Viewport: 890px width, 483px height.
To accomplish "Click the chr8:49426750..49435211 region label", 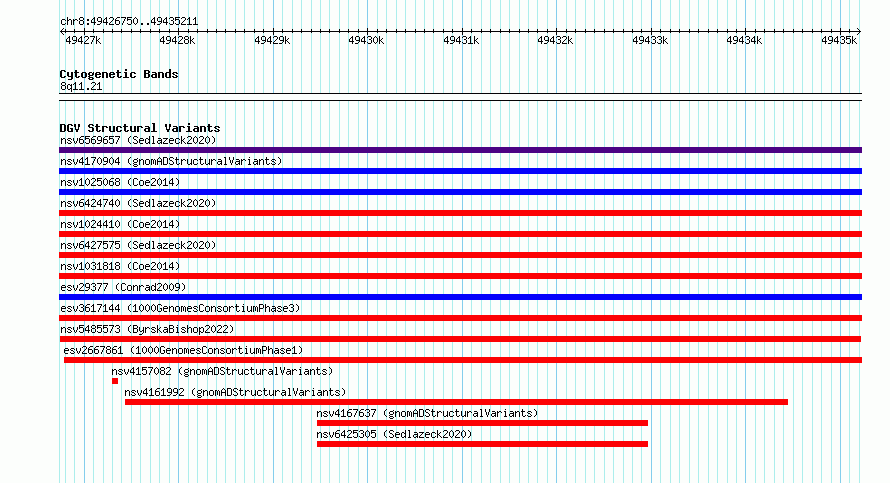I will tap(129, 22).
